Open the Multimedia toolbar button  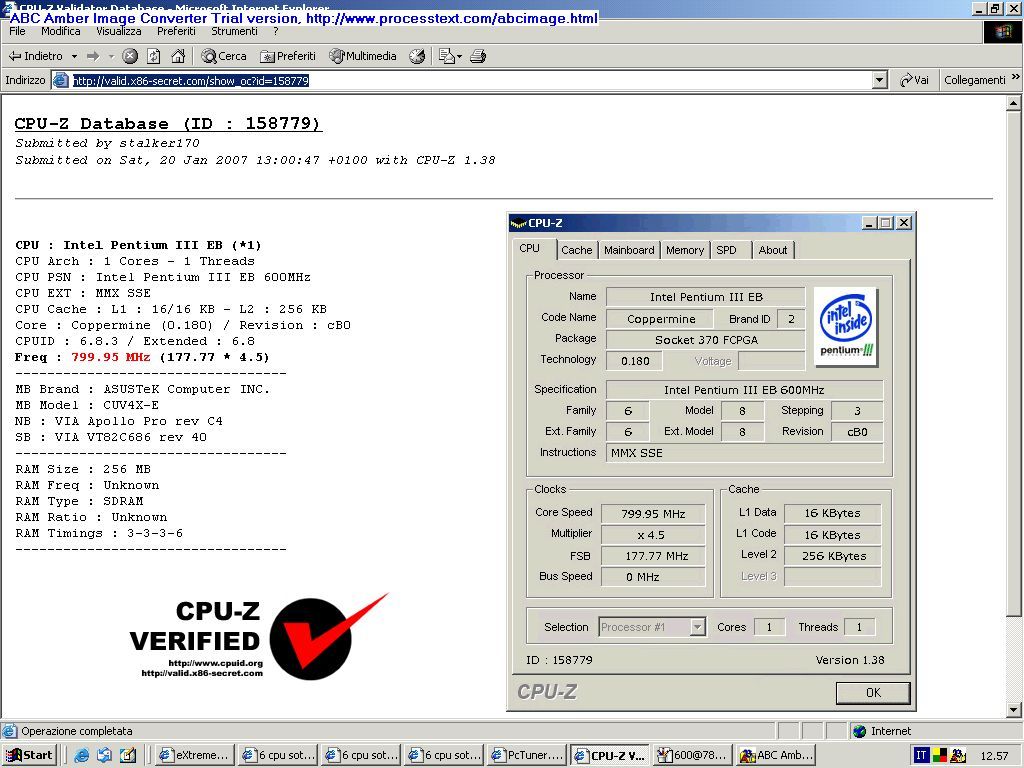[x=363, y=56]
